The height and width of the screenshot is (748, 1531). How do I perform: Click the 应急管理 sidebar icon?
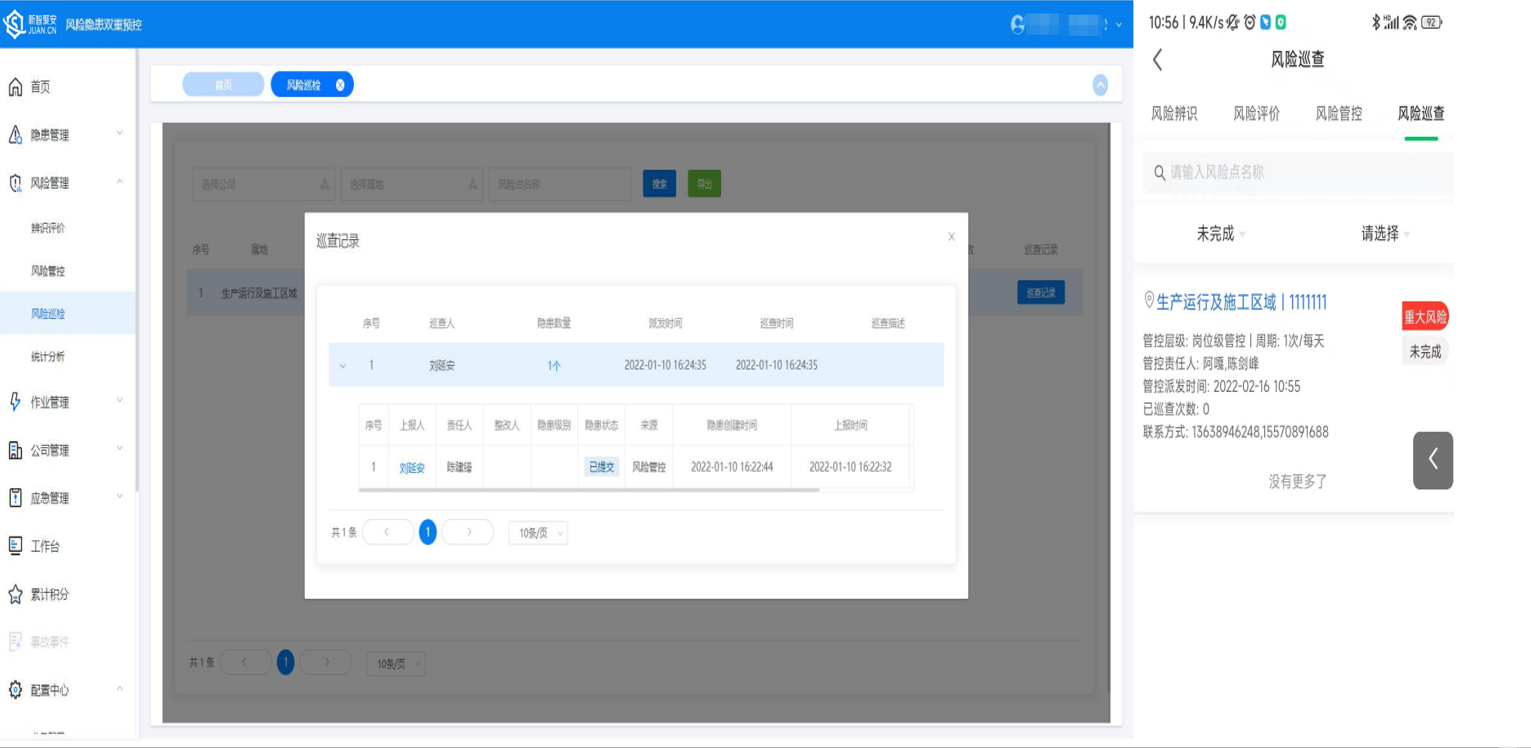click(15, 498)
